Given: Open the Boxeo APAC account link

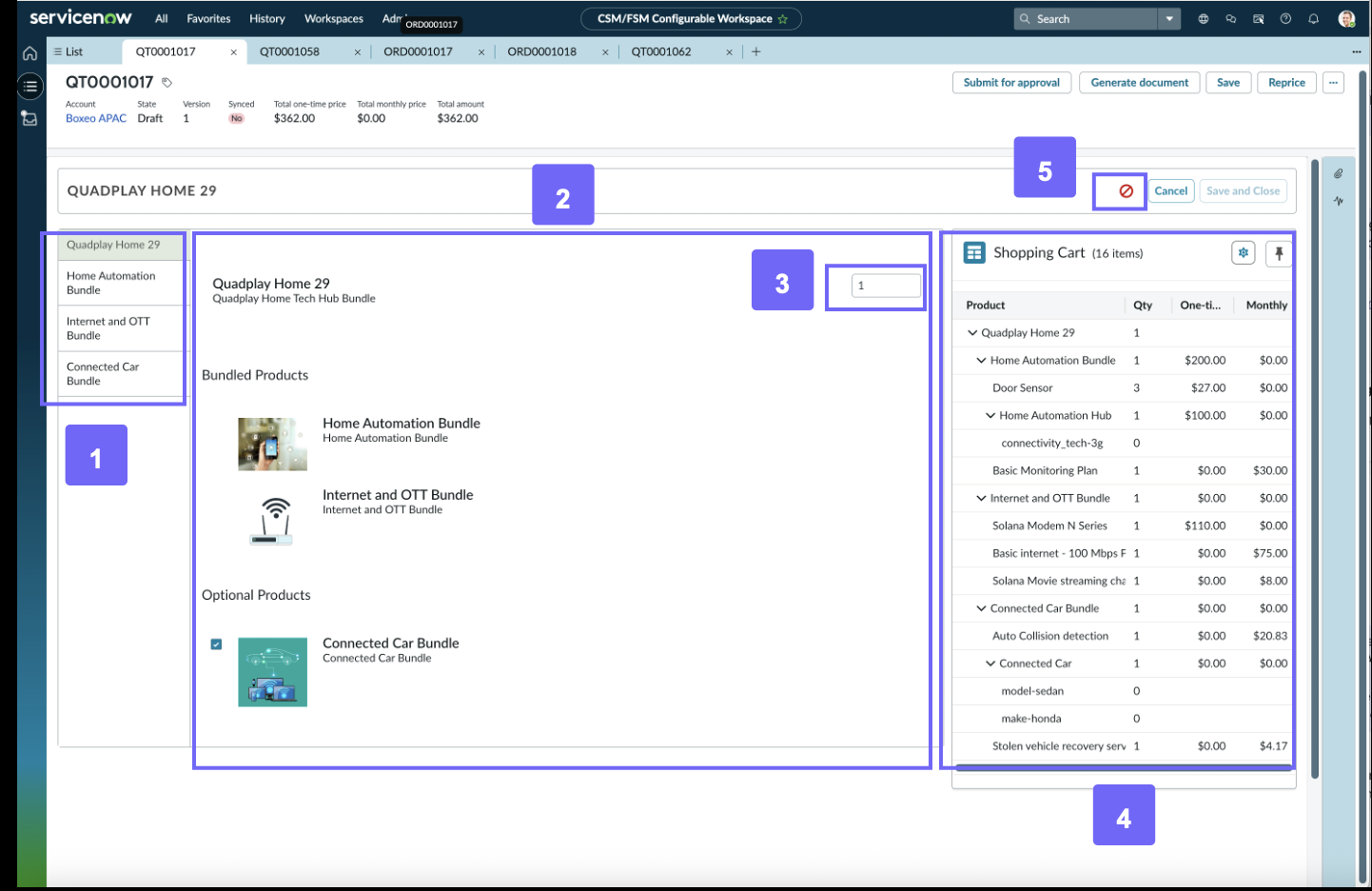Looking at the screenshot, I should 96,119.
